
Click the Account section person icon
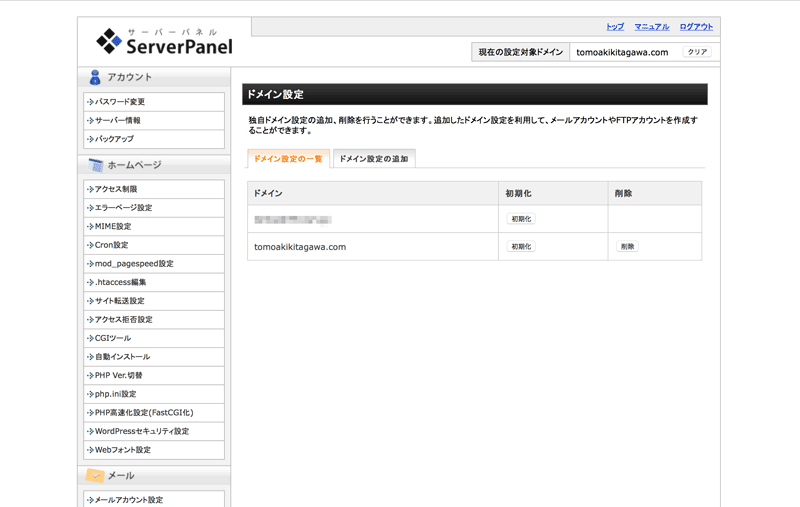coord(95,77)
